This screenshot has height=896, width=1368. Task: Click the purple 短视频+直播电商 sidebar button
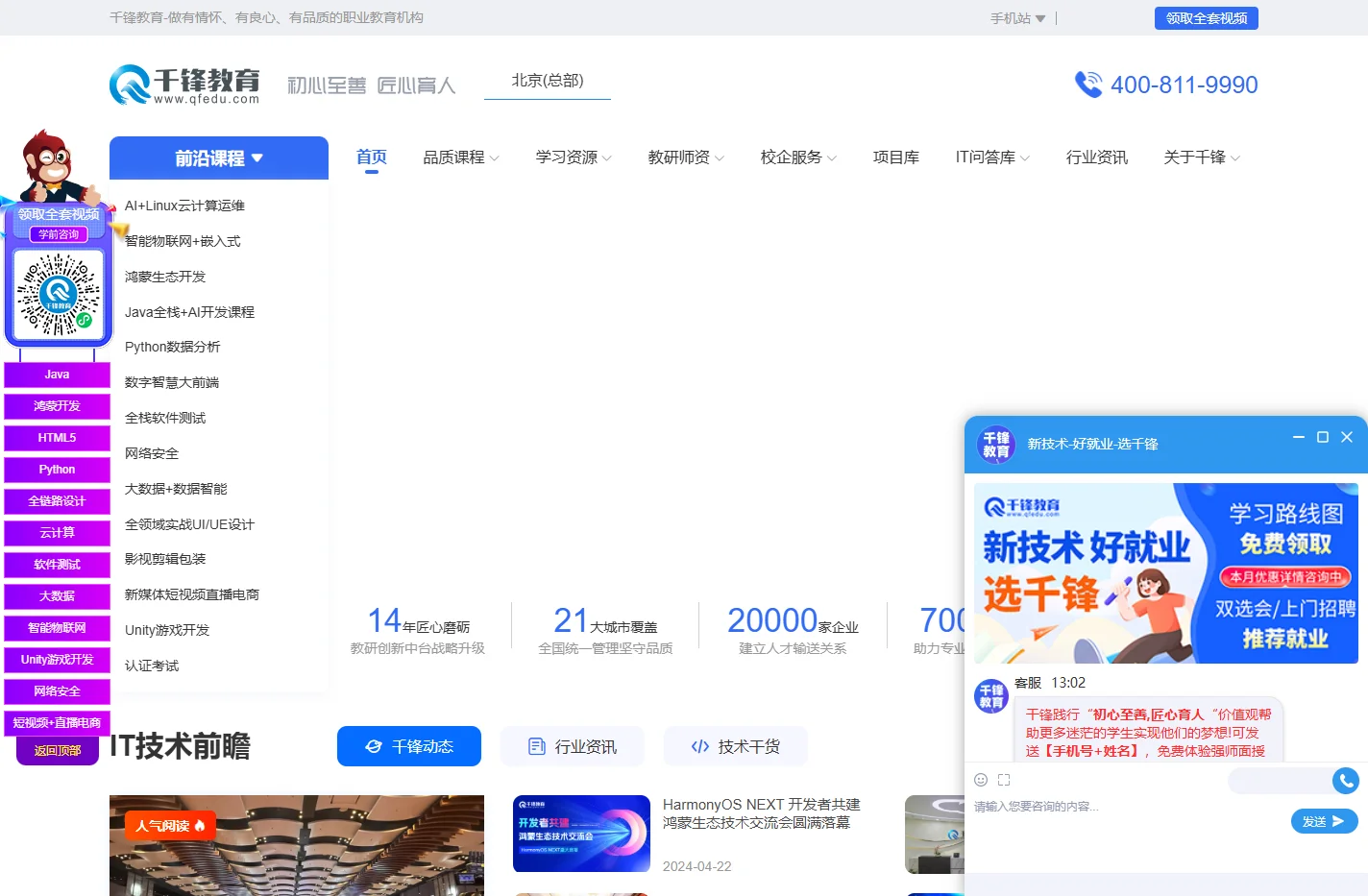tap(57, 723)
